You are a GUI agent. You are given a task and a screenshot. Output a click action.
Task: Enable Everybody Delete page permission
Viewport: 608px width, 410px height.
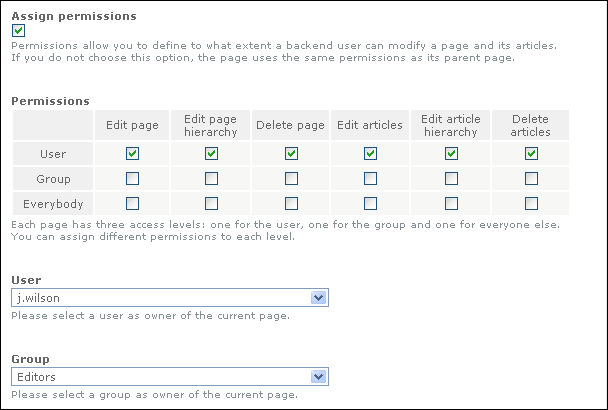[291, 203]
